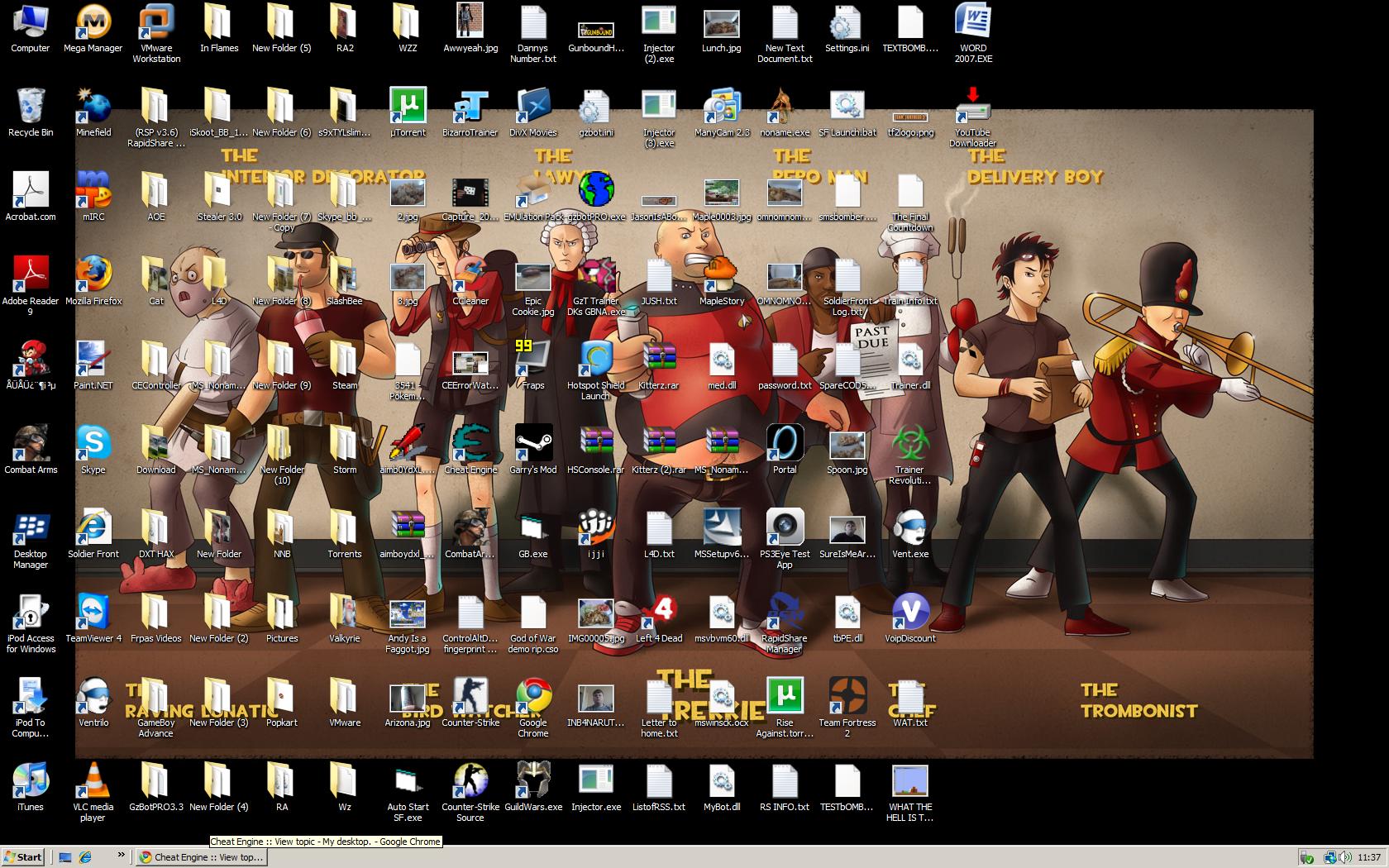The image size is (1389, 868).
Task: Open the Combat Arms icon
Action: click(31, 451)
